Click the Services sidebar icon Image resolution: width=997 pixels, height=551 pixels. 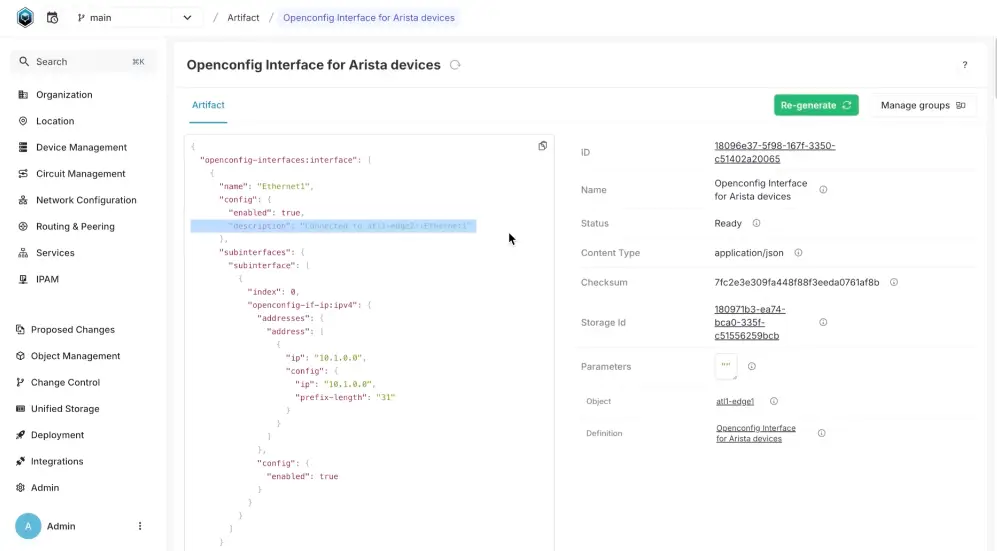click(23, 253)
